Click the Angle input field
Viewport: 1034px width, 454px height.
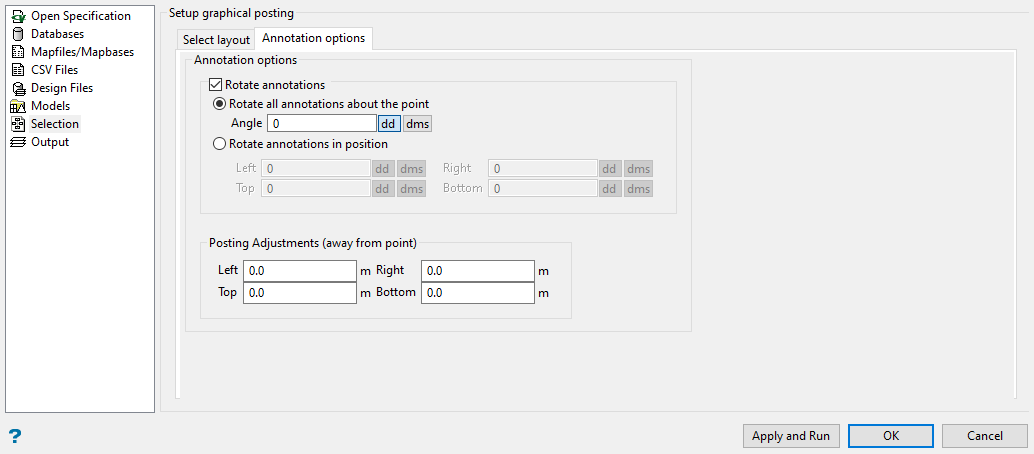[x=321, y=124]
